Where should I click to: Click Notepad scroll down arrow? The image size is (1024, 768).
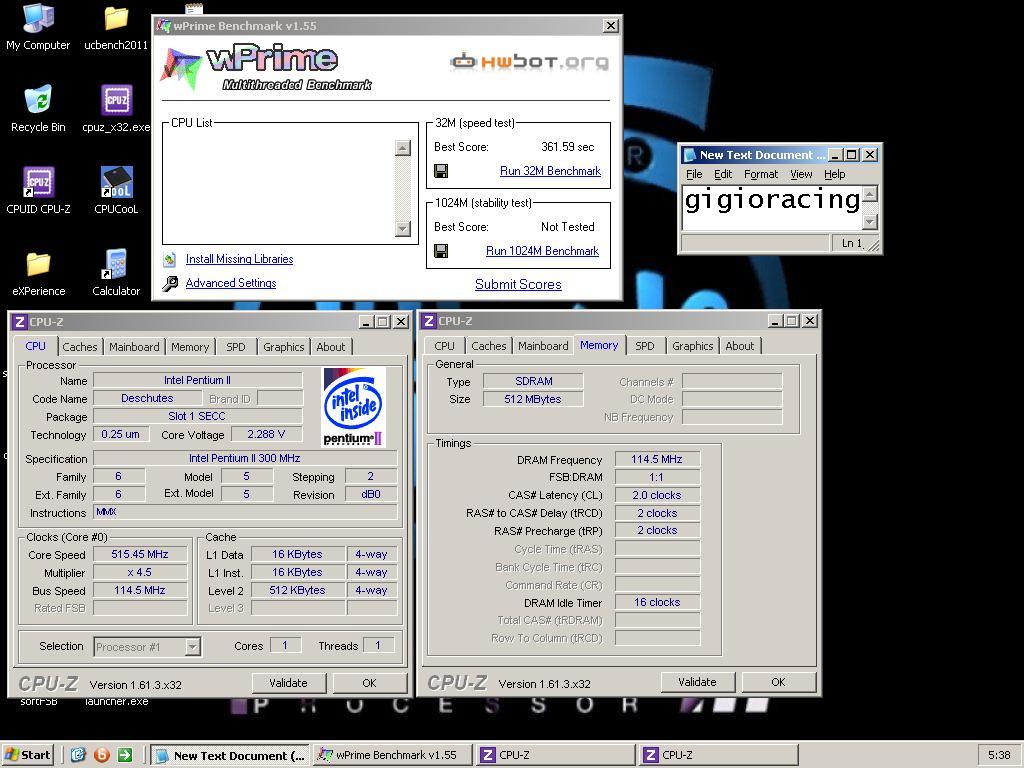tap(870, 222)
